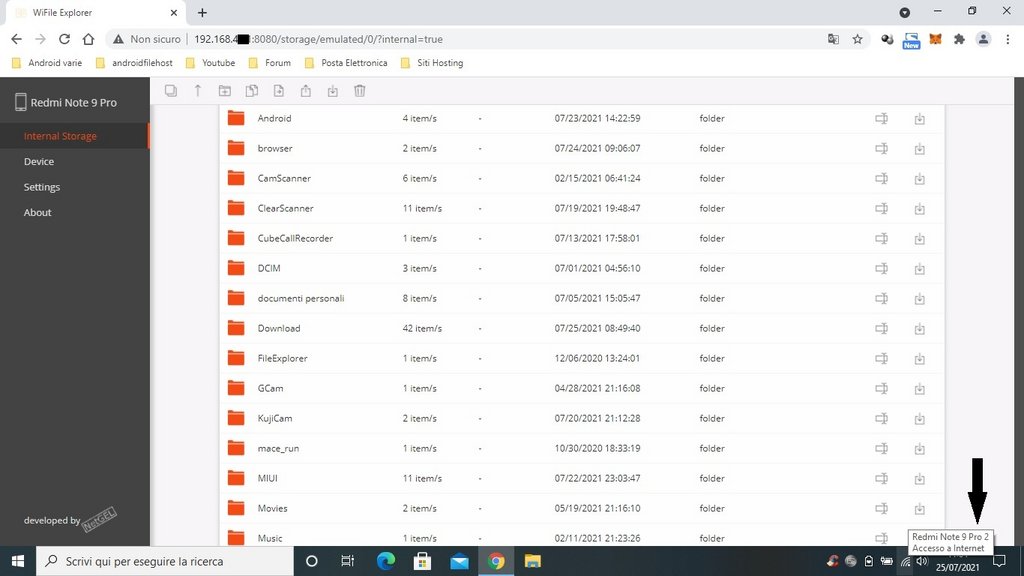Image resolution: width=1024 pixels, height=576 pixels.
Task: Click the Windows search box
Action: point(165,561)
